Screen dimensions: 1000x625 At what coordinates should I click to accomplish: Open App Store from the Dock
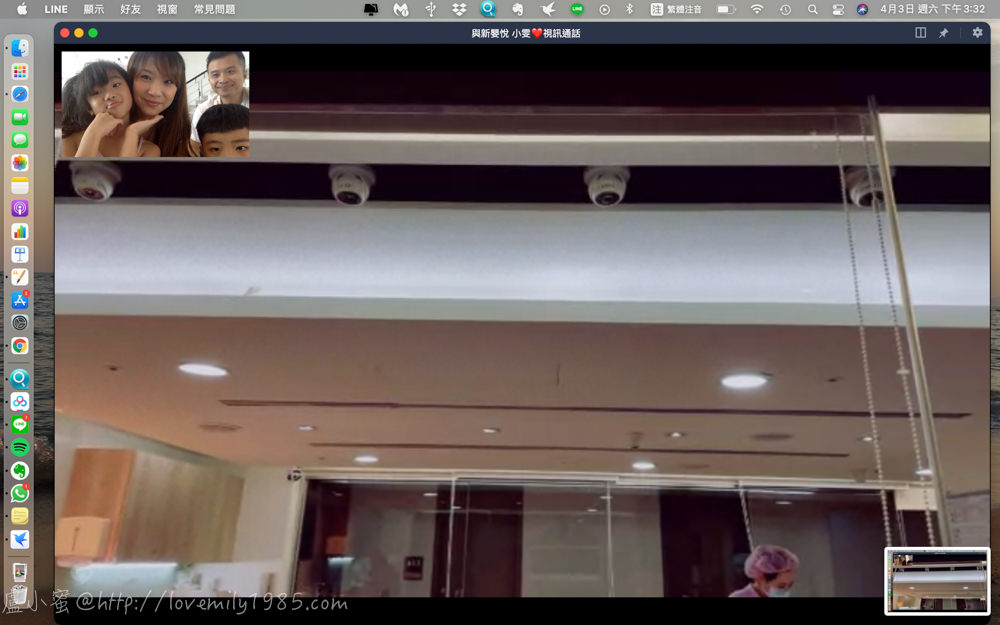[x=20, y=300]
